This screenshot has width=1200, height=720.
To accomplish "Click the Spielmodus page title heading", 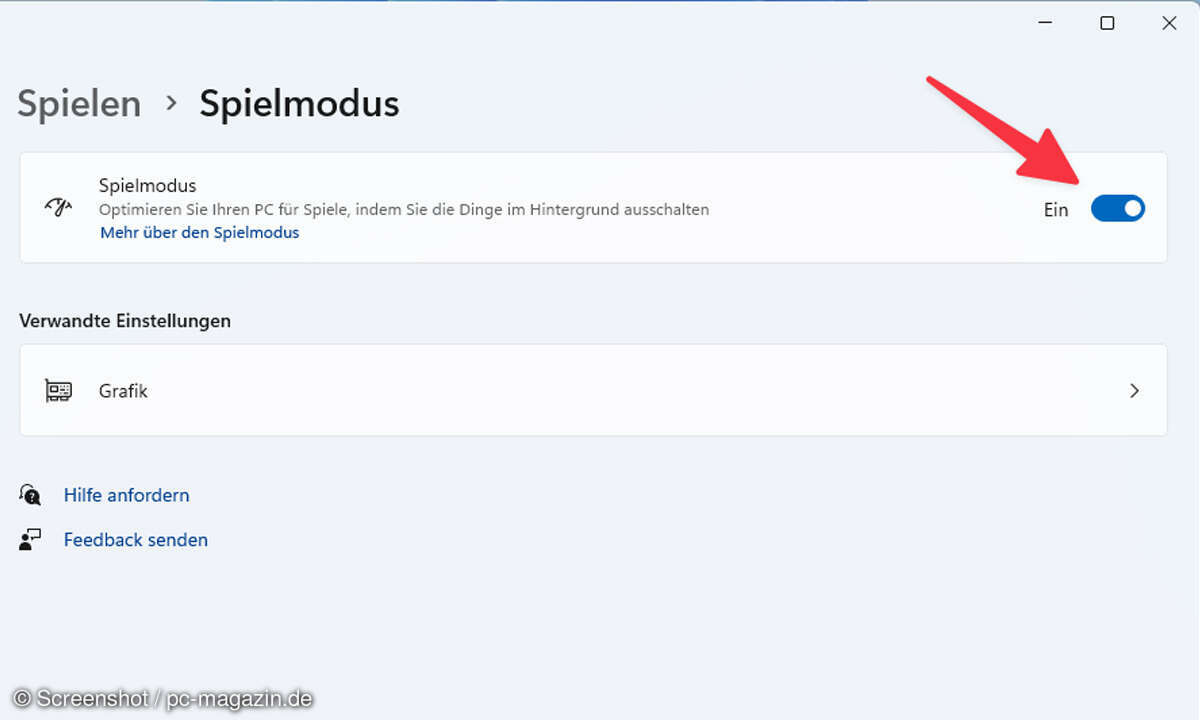I will coord(299,103).
